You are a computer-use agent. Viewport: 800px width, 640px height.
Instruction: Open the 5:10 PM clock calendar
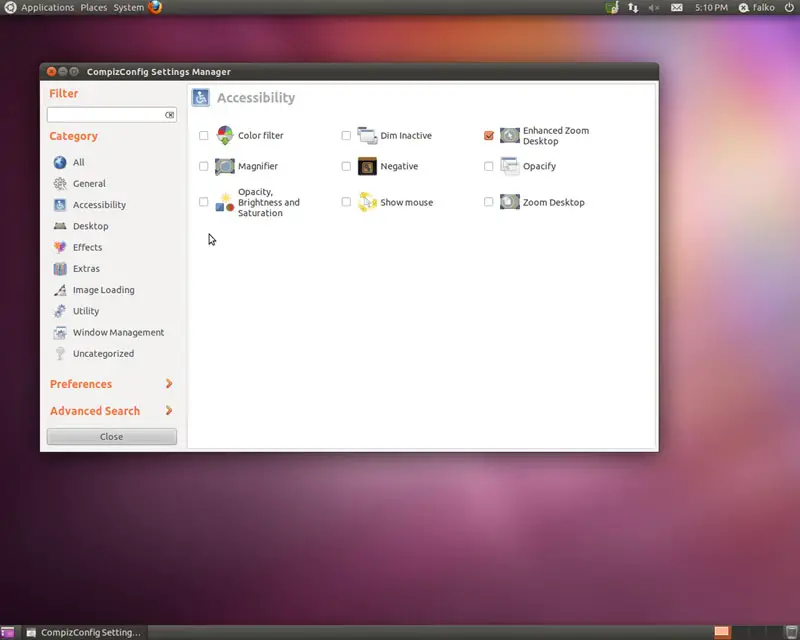click(x=711, y=8)
